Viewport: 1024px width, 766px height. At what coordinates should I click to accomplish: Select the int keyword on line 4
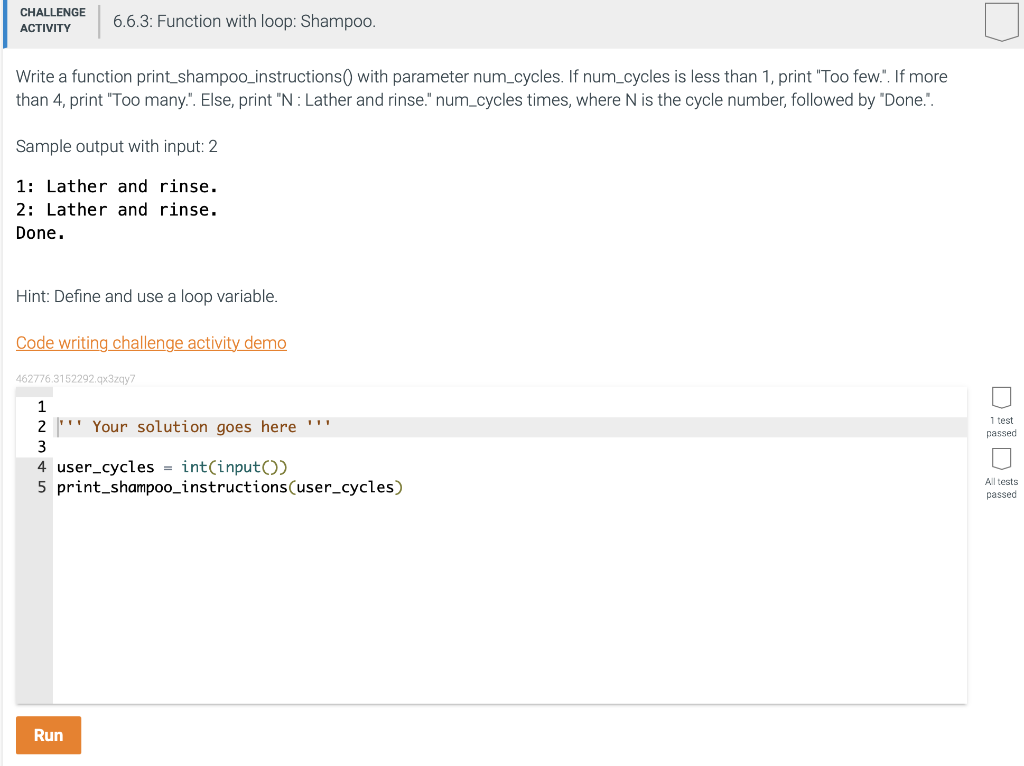tap(193, 466)
